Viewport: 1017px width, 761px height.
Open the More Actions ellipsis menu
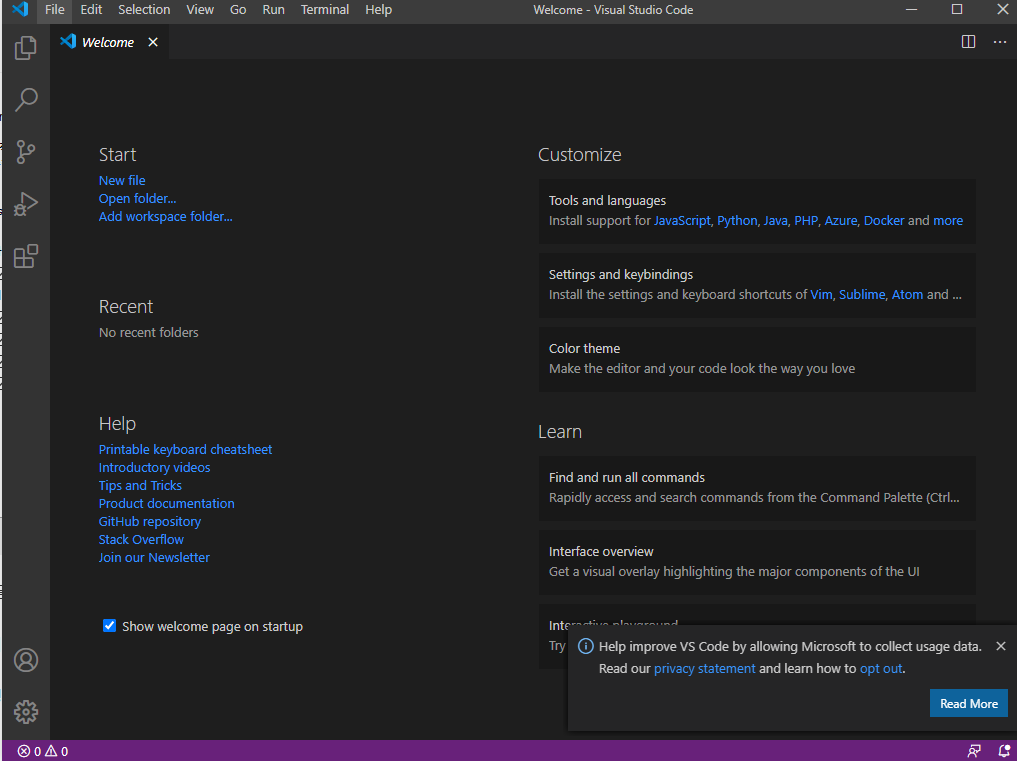pyautogui.click(x=999, y=42)
